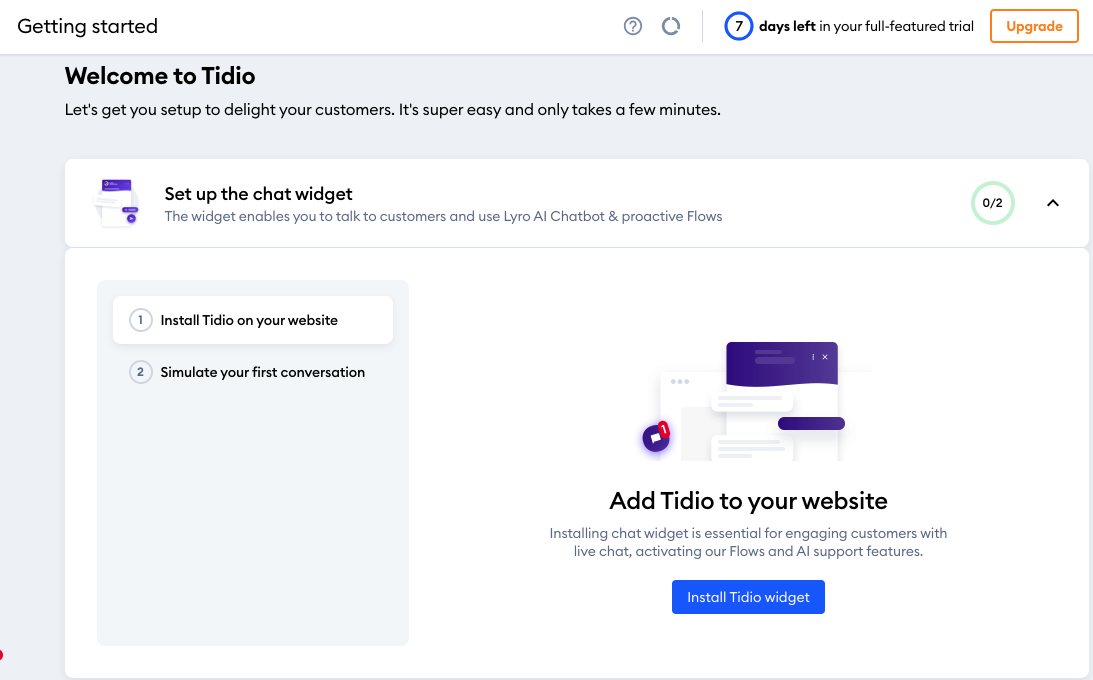The width and height of the screenshot is (1093, 680).
Task: Click the circular progress icon beside help
Action: 671,27
